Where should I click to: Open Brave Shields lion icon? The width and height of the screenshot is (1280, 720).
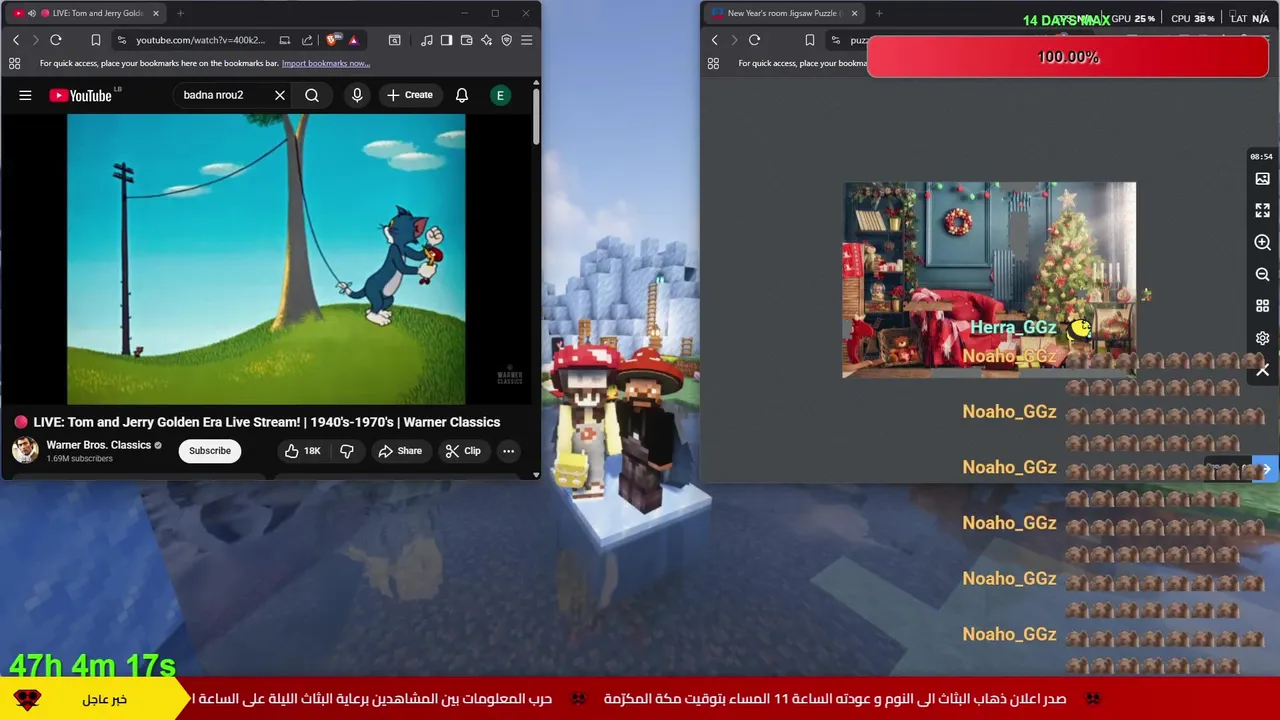pos(333,40)
